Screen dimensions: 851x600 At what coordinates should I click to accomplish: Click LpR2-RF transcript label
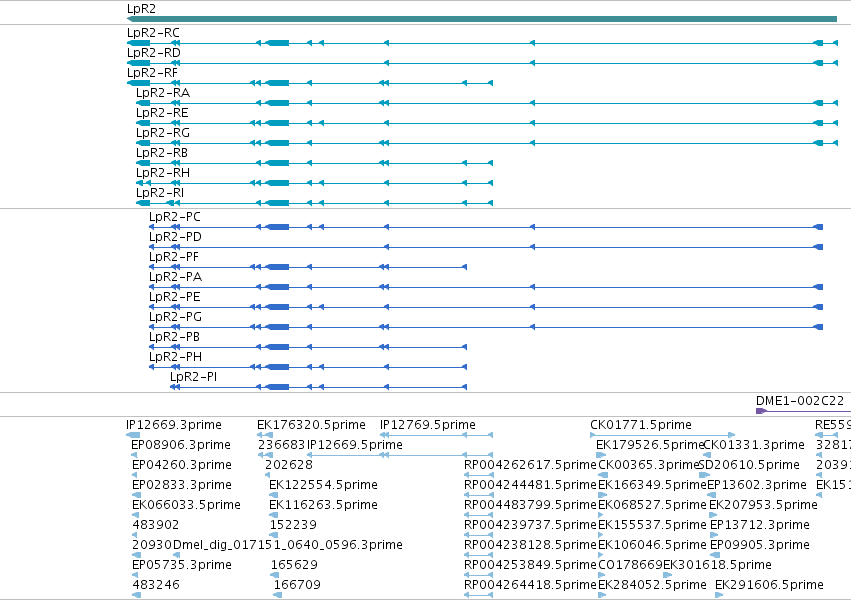(153, 73)
